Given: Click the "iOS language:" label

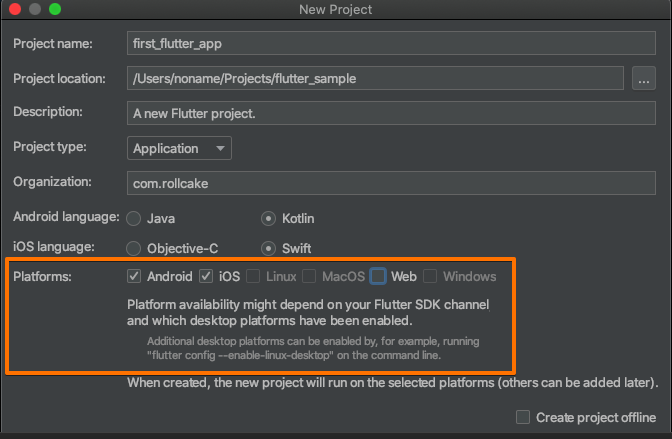Looking at the screenshot, I should click(x=54, y=247).
